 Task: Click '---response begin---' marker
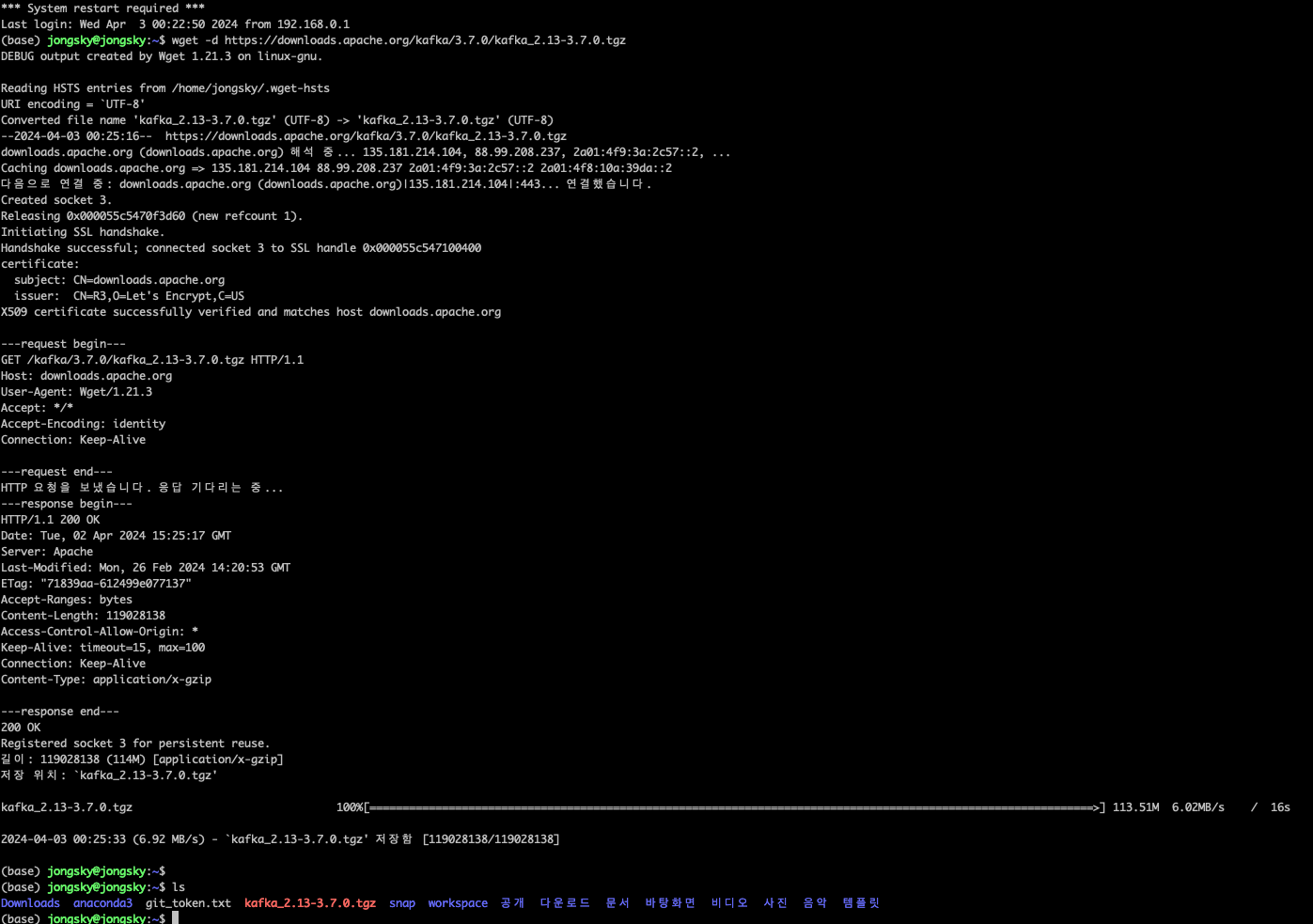(67, 504)
